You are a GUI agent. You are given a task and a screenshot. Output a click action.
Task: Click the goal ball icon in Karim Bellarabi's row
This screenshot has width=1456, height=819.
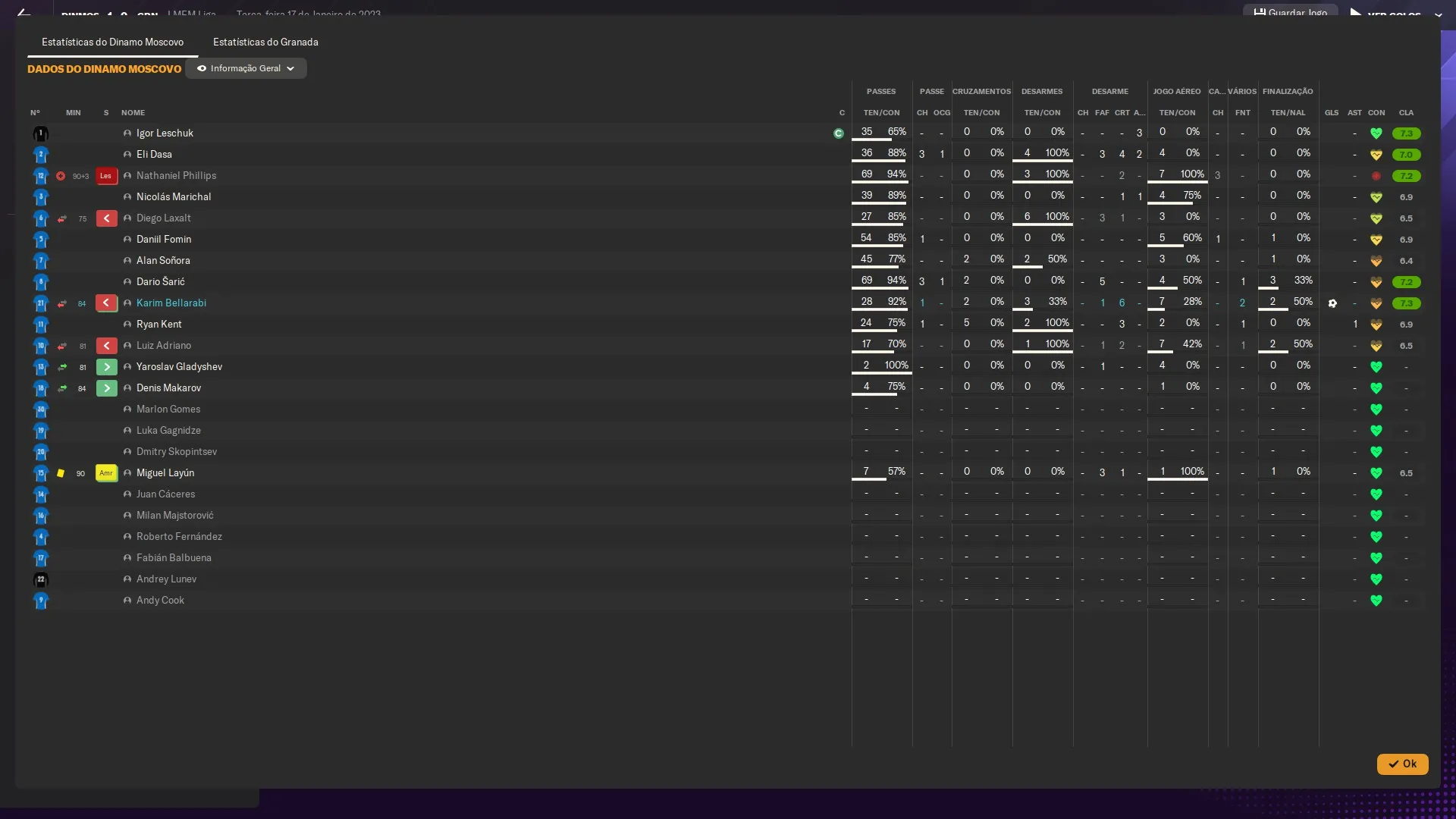point(1332,303)
